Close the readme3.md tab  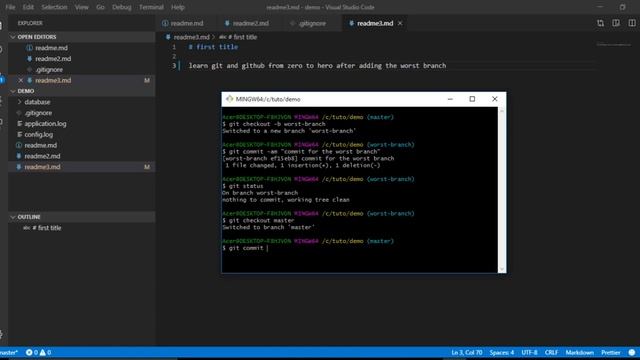click(400, 23)
